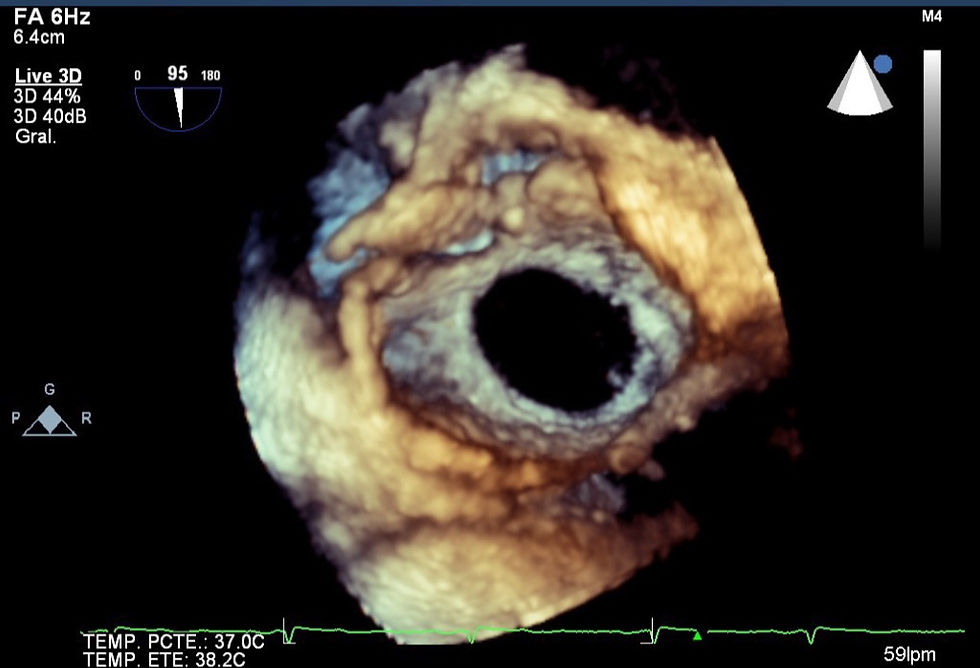Click the FA 6Hz frame rate text
The height and width of the screenshot is (668, 980).
(x=52, y=17)
